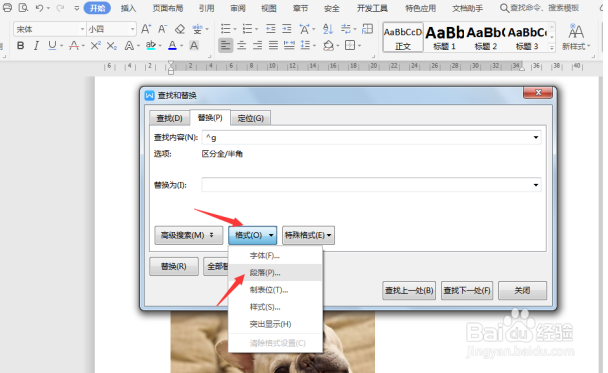
Task: Open the 格式(O) dropdown button
Action: pos(252,235)
